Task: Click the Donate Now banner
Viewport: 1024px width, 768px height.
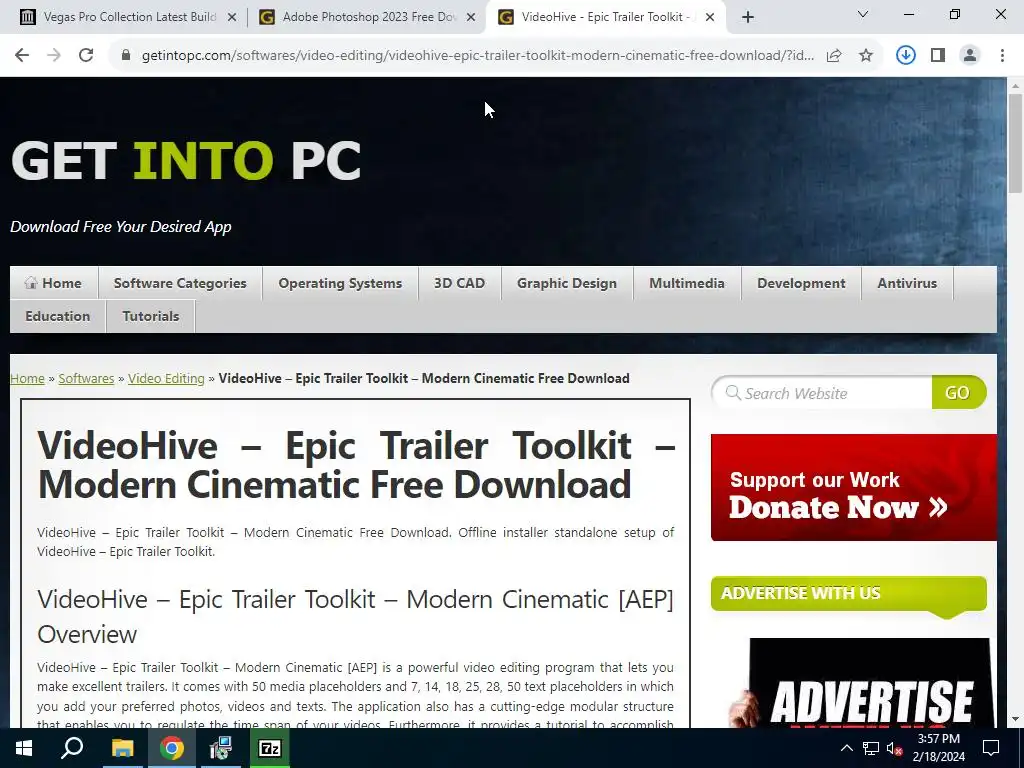Action: coord(854,487)
